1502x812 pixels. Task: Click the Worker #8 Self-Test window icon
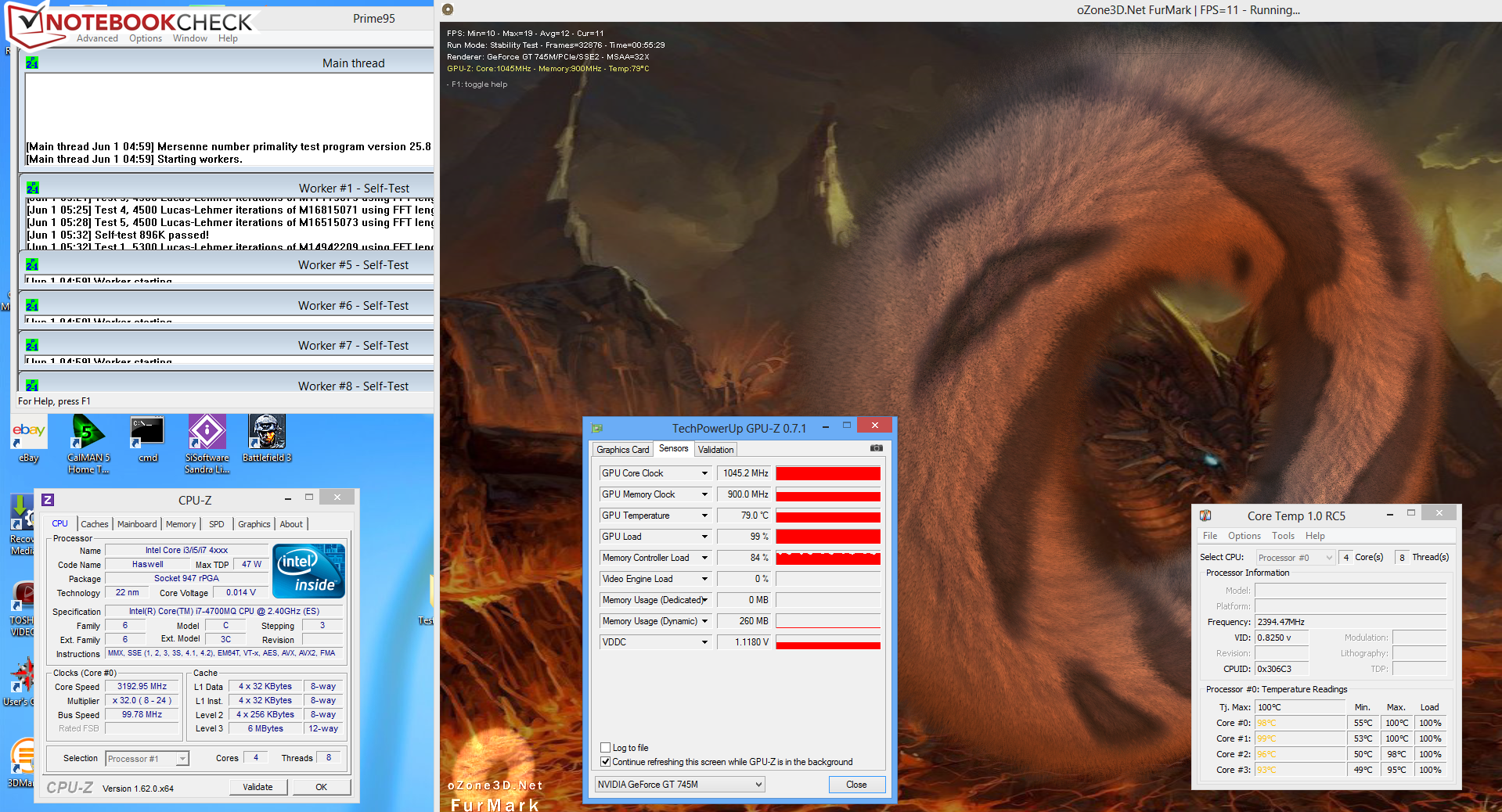coord(32,386)
